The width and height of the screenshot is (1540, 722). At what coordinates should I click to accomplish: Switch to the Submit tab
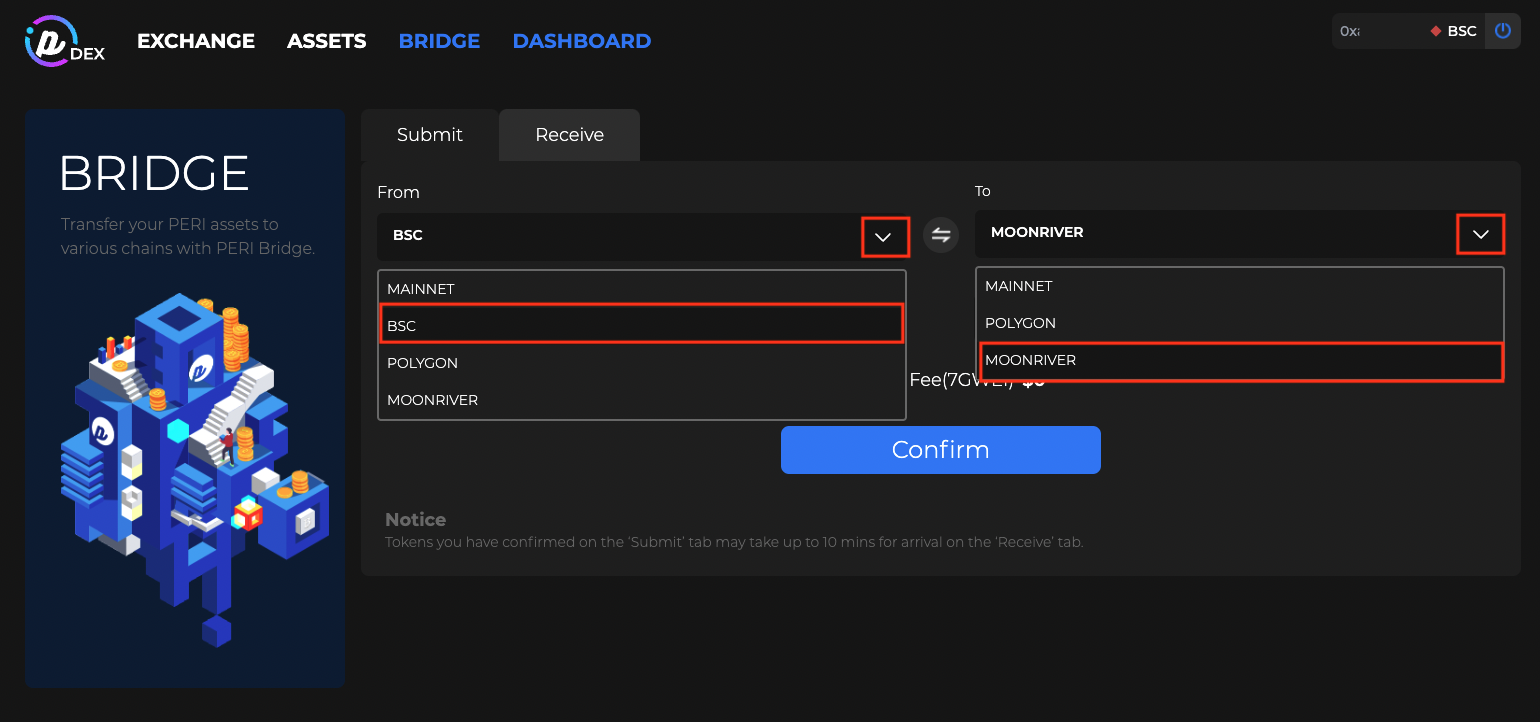click(x=430, y=135)
